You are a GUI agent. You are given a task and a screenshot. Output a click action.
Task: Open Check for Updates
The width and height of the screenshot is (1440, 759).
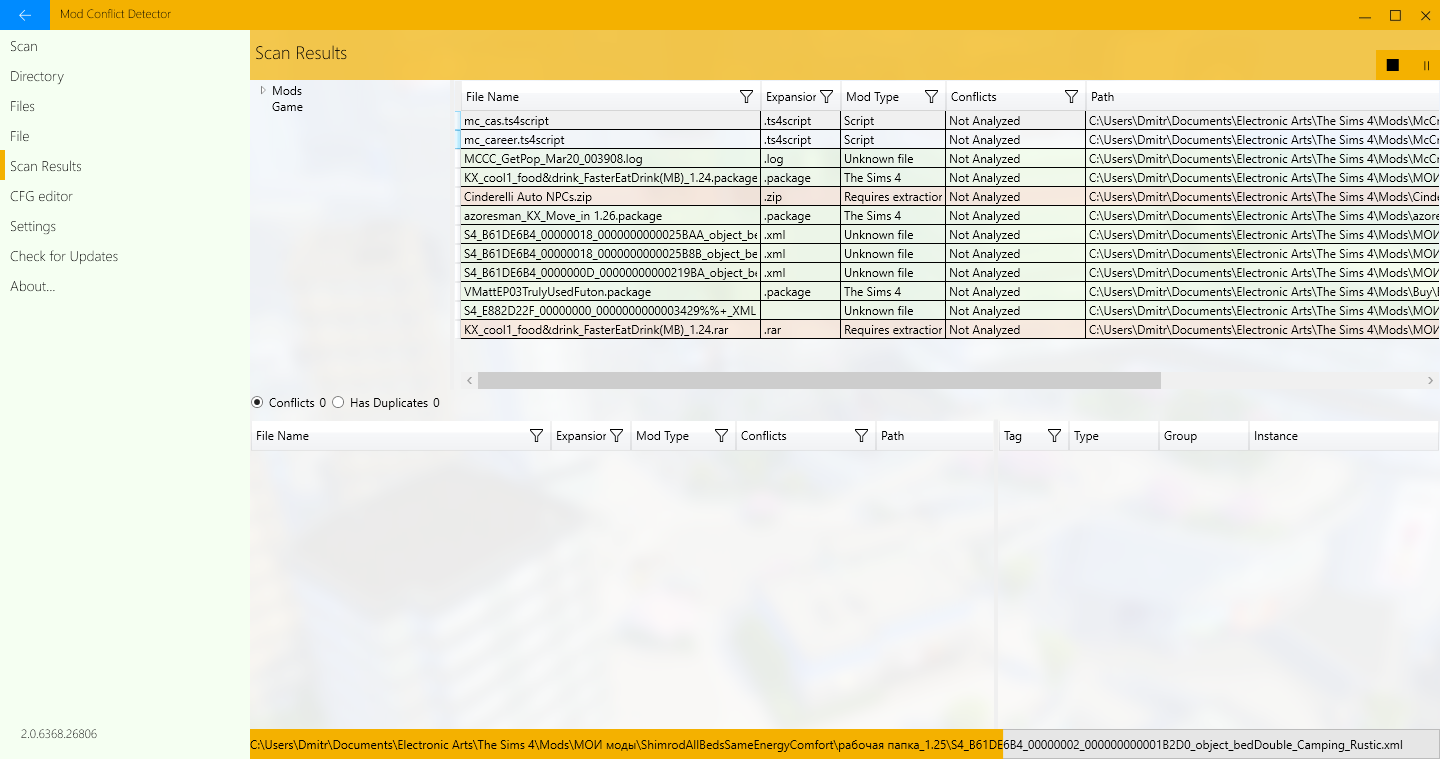click(x=64, y=256)
